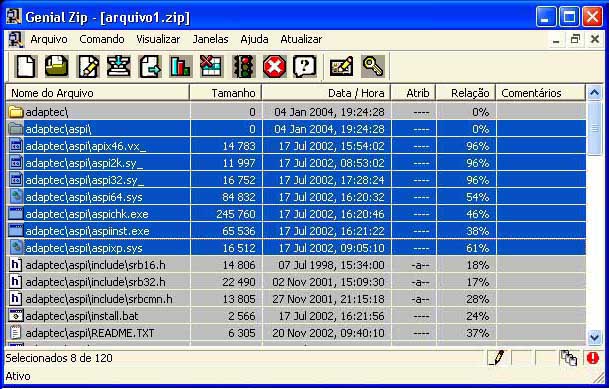The image size is (609, 389).
Task: Close the inner arquivo1.zip document window
Action: [x=595, y=39]
